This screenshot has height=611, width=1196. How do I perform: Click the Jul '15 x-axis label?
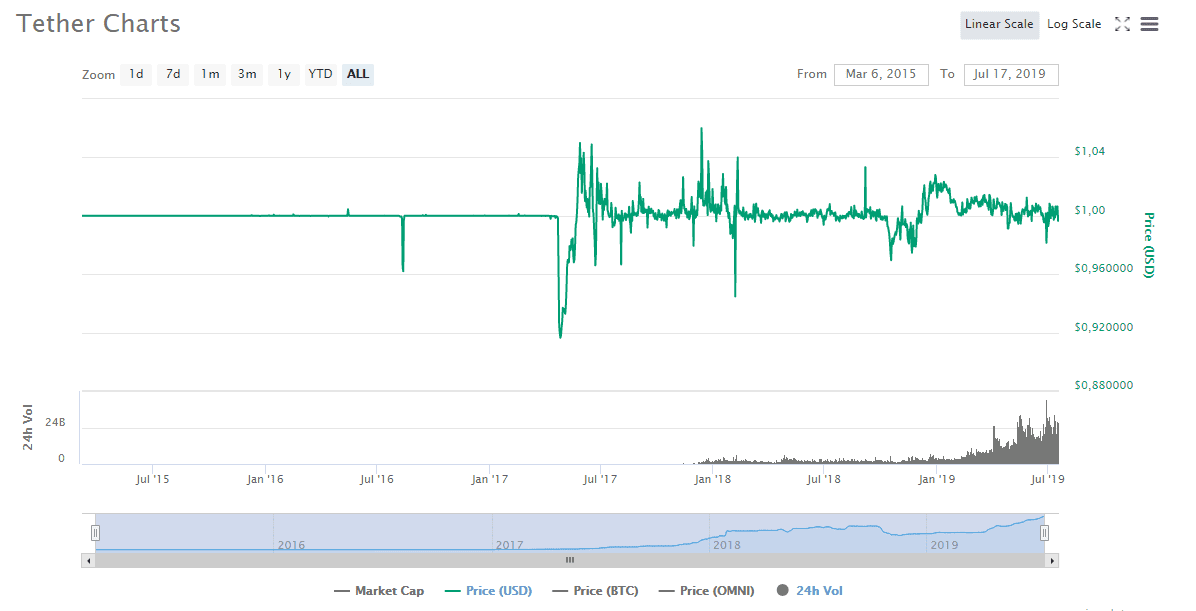153,479
